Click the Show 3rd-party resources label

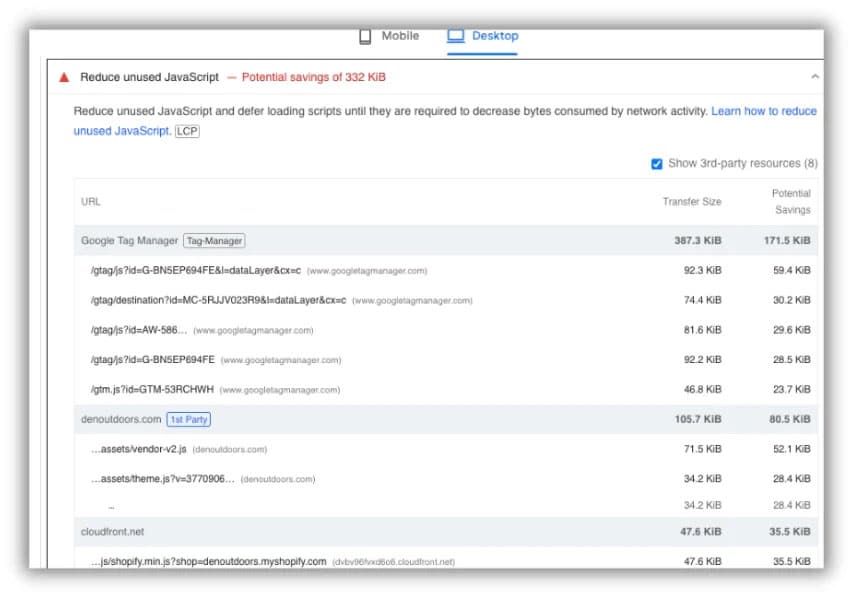743,163
